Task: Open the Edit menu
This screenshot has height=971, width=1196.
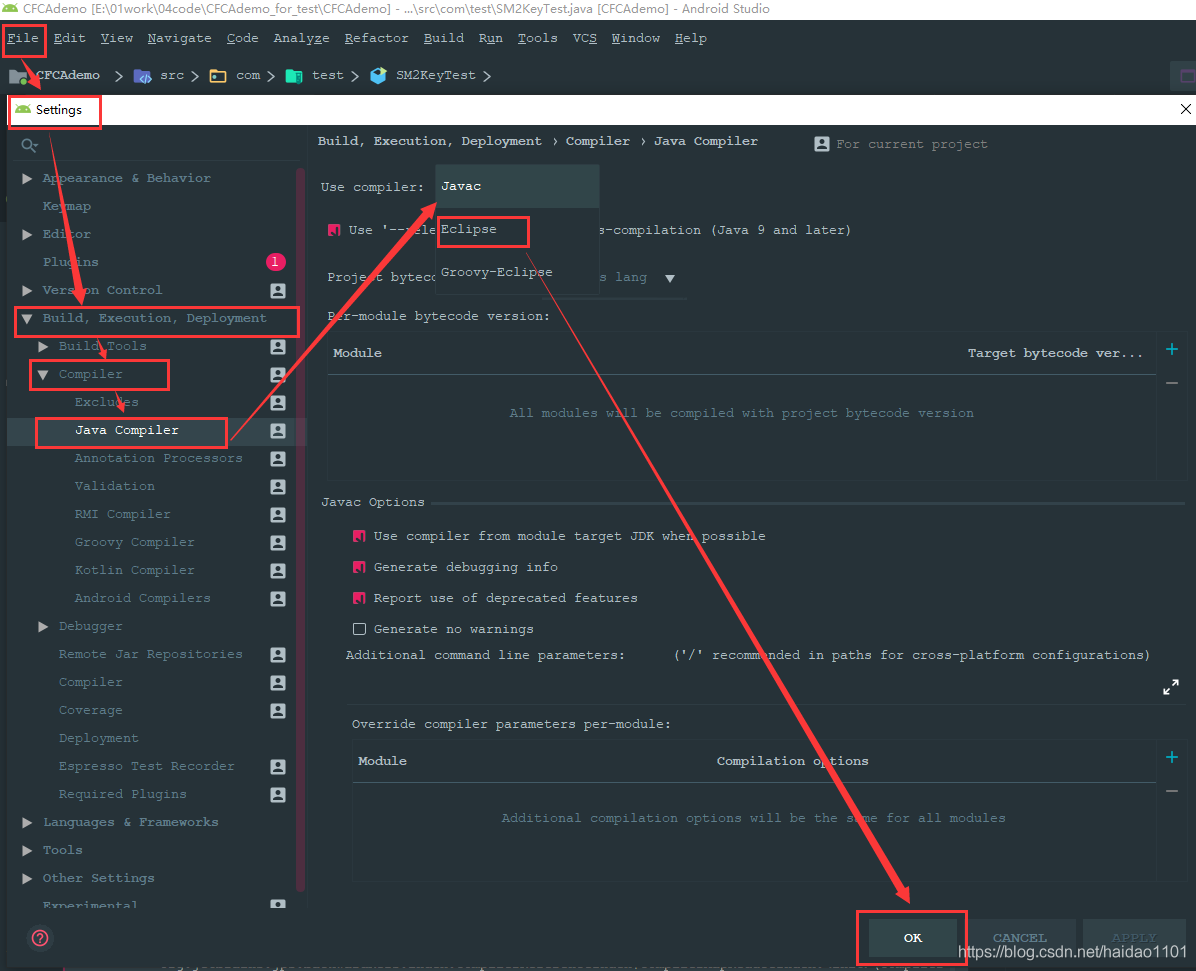Action: 69,38
